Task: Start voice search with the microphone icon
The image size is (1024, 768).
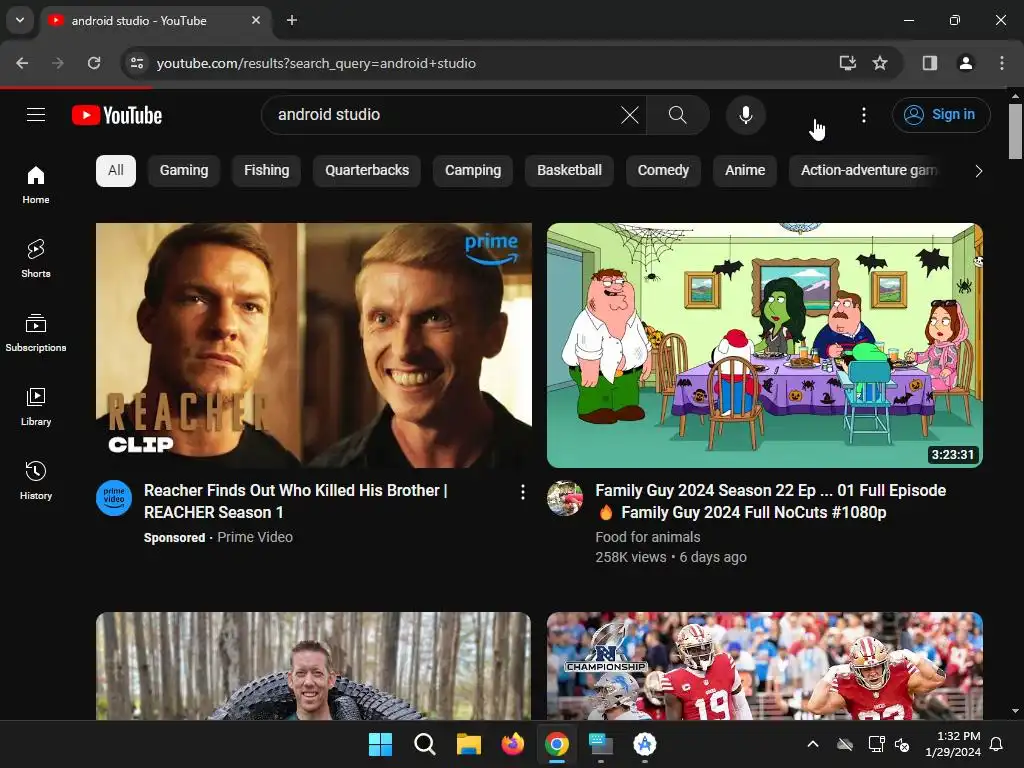Action: click(745, 115)
